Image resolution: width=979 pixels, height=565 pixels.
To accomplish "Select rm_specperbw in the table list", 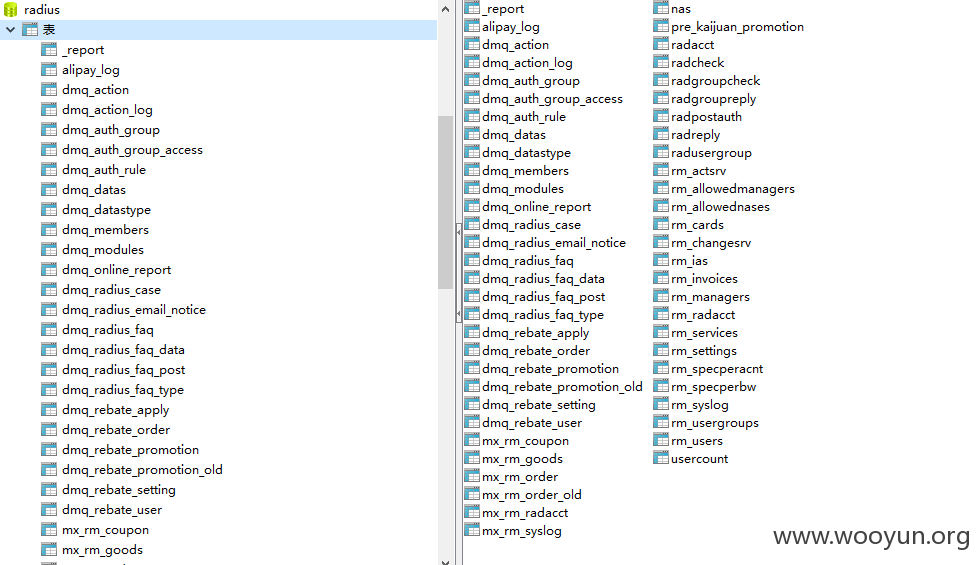I will point(714,386).
